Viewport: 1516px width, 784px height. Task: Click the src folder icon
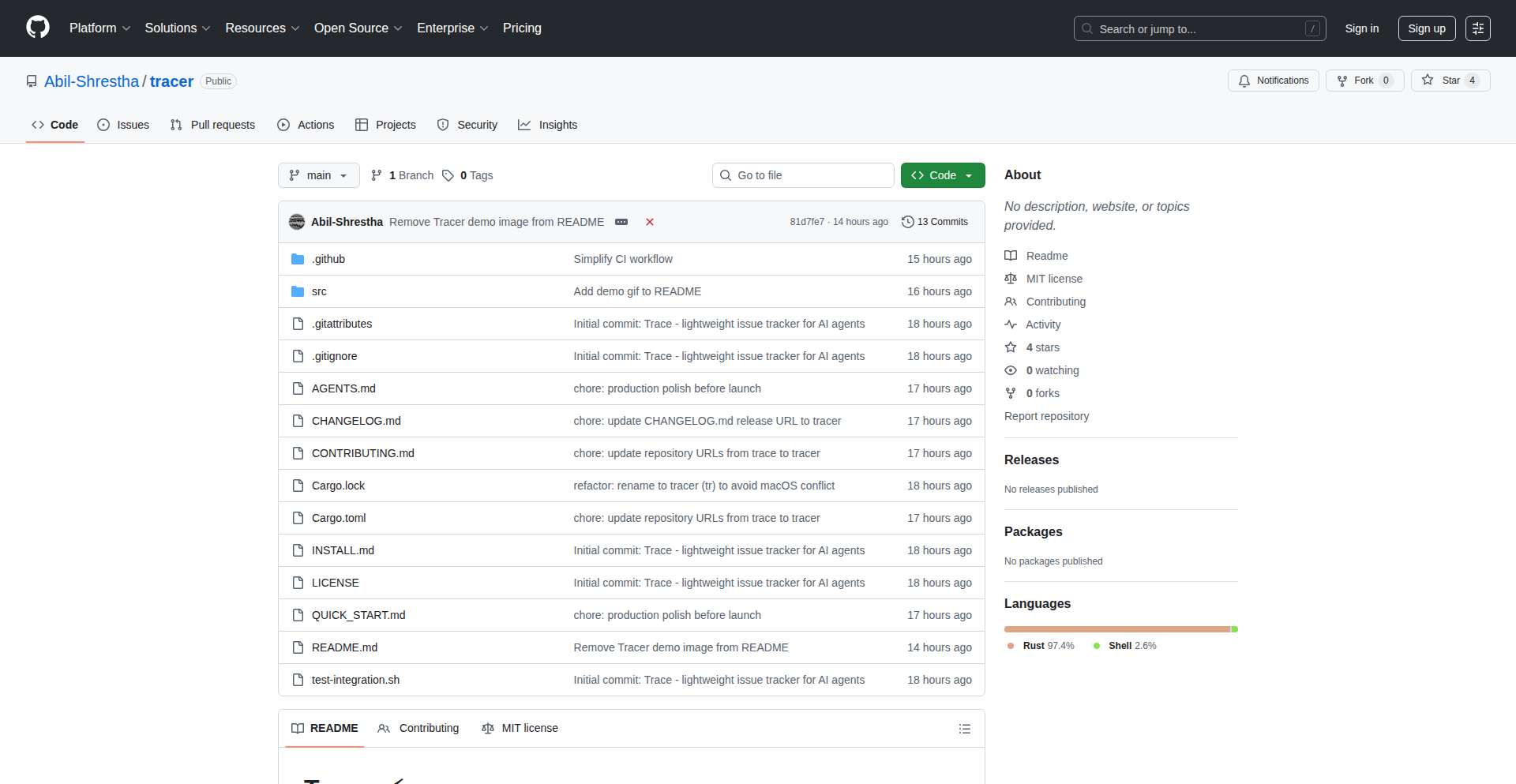pyautogui.click(x=298, y=291)
